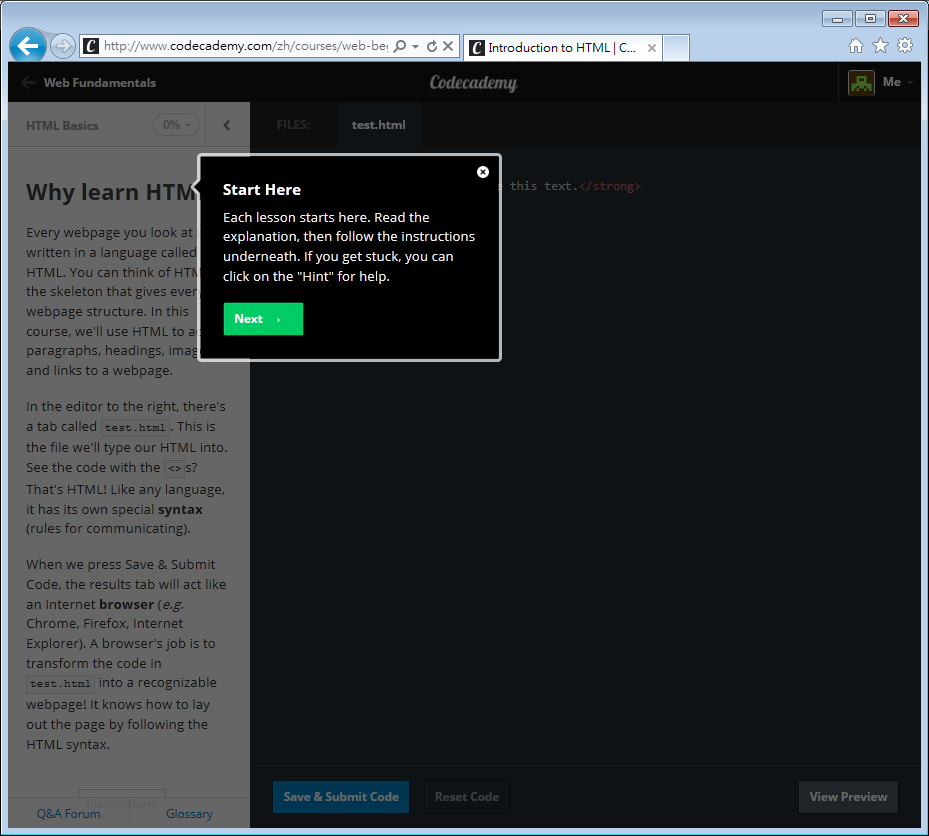Close the Introduction to HTML tab
Image resolution: width=929 pixels, height=836 pixels.
tap(652, 48)
